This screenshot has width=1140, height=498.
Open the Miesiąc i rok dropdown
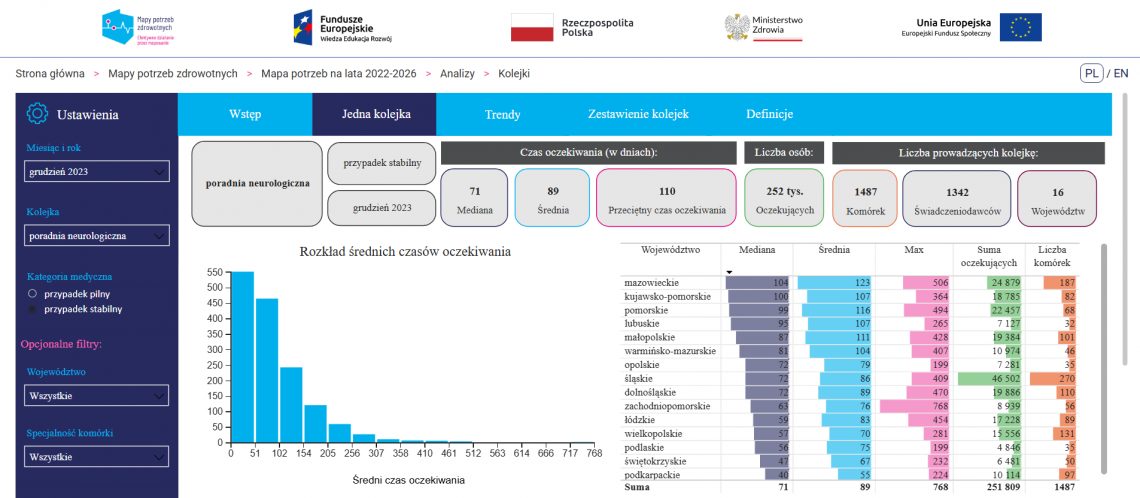(x=97, y=172)
